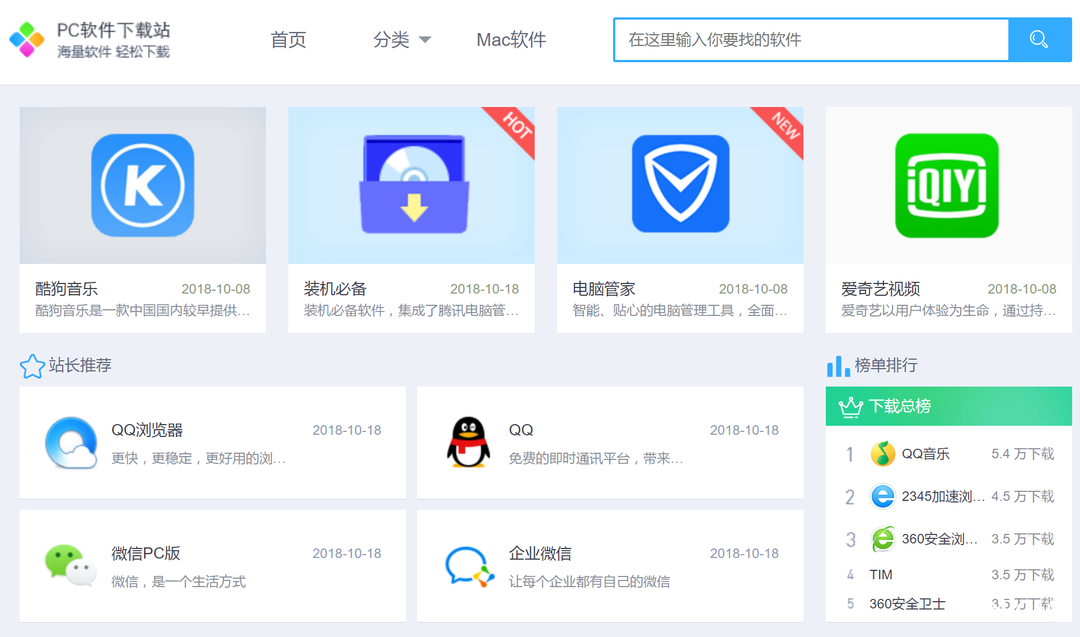Open the iQIYI green icon
This screenshot has height=637, width=1080.
pyautogui.click(x=947, y=185)
